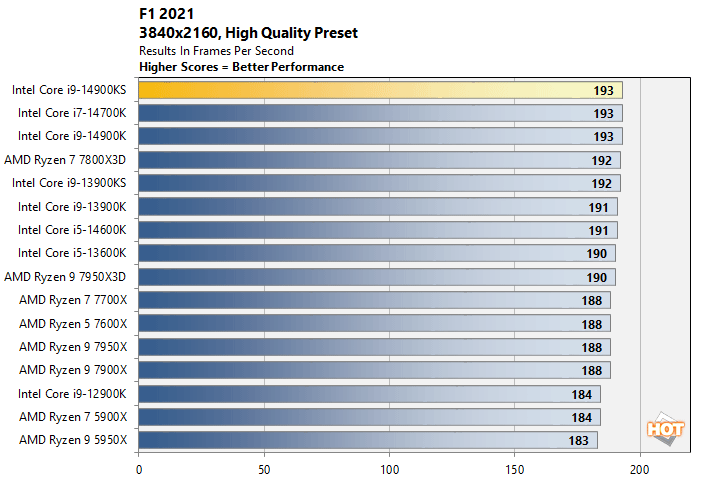Select the 184 score for Core i9-12900K
Screen dimensions: 708x481
[x=582, y=395]
